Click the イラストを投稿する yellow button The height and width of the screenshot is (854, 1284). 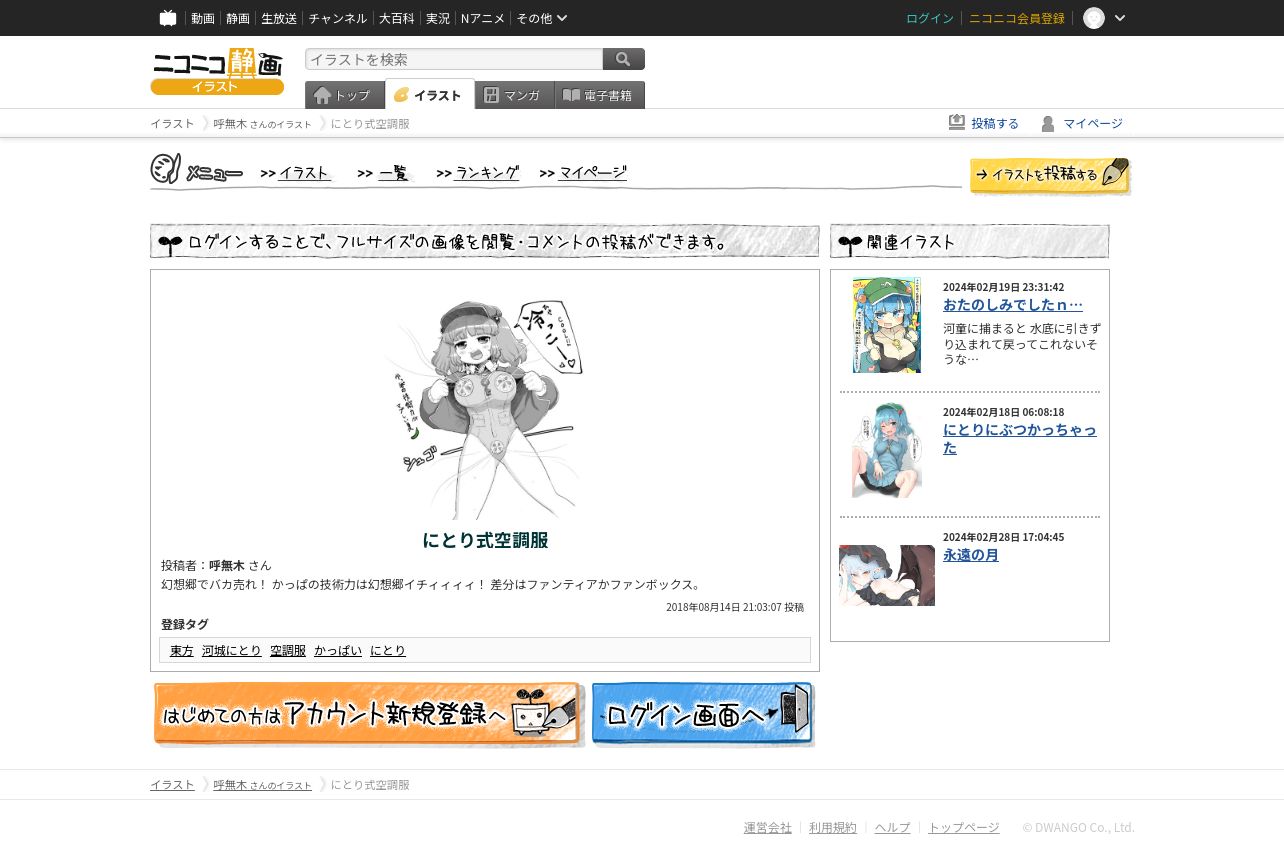tap(1050, 175)
